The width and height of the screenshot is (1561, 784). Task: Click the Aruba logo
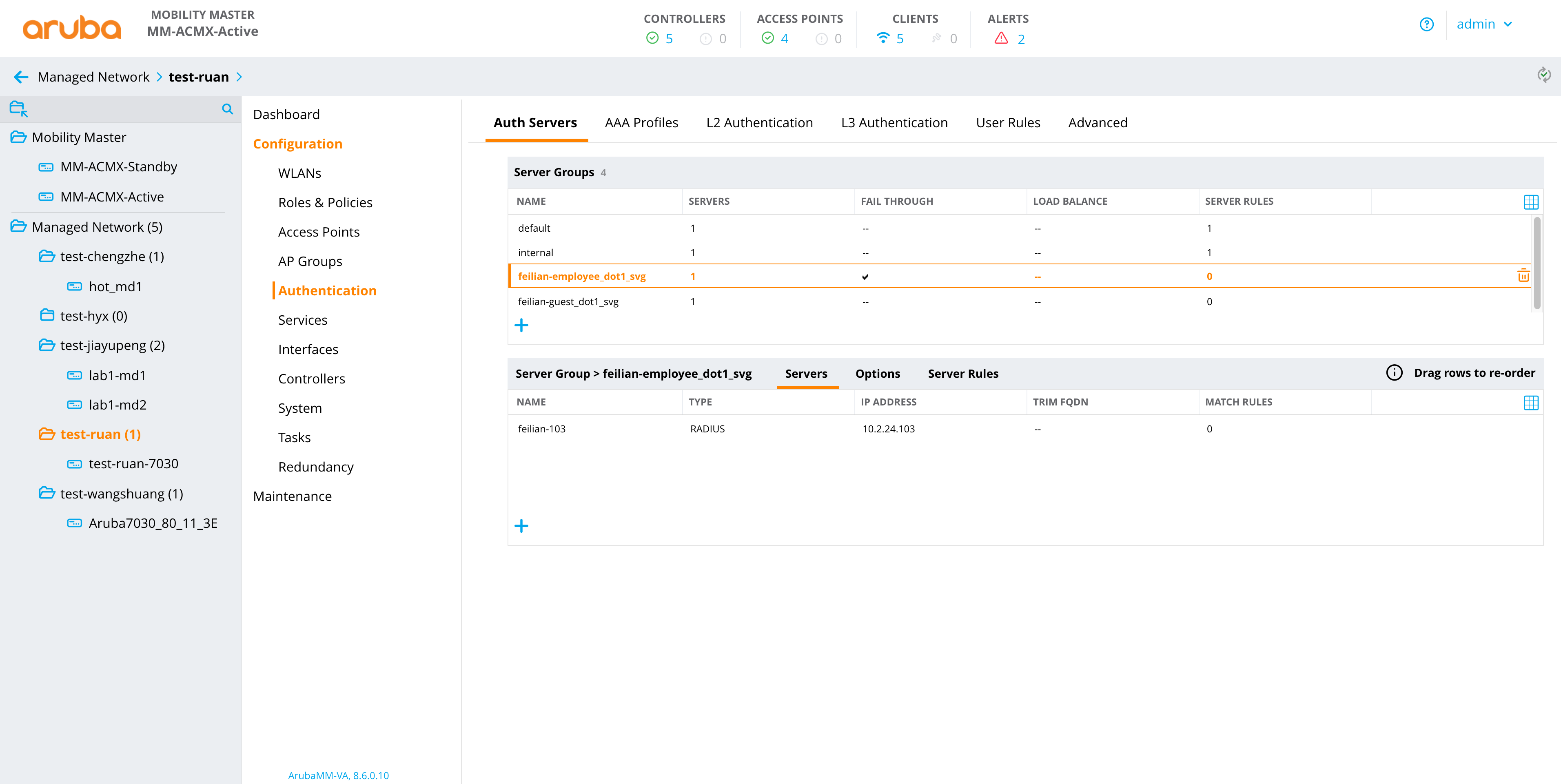pos(71,28)
